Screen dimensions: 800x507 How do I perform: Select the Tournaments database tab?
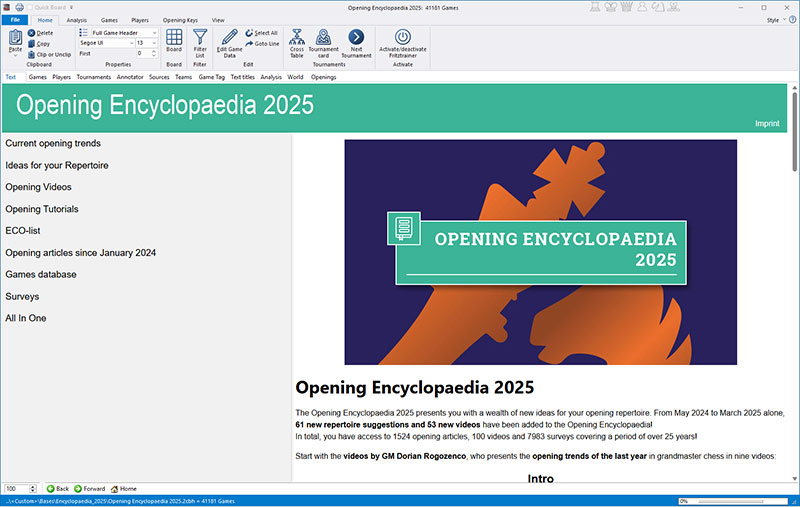[x=94, y=77]
